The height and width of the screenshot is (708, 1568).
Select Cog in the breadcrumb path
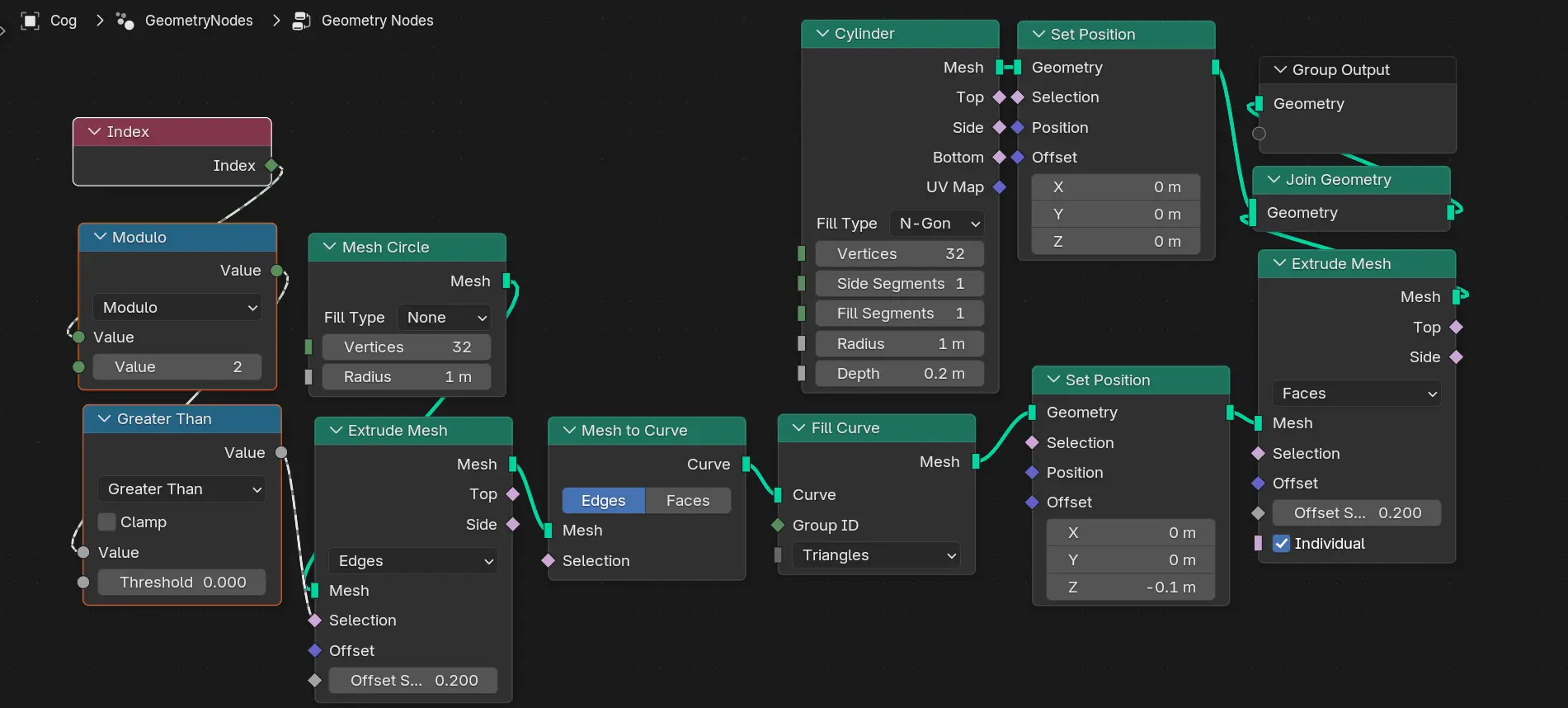coord(64,21)
